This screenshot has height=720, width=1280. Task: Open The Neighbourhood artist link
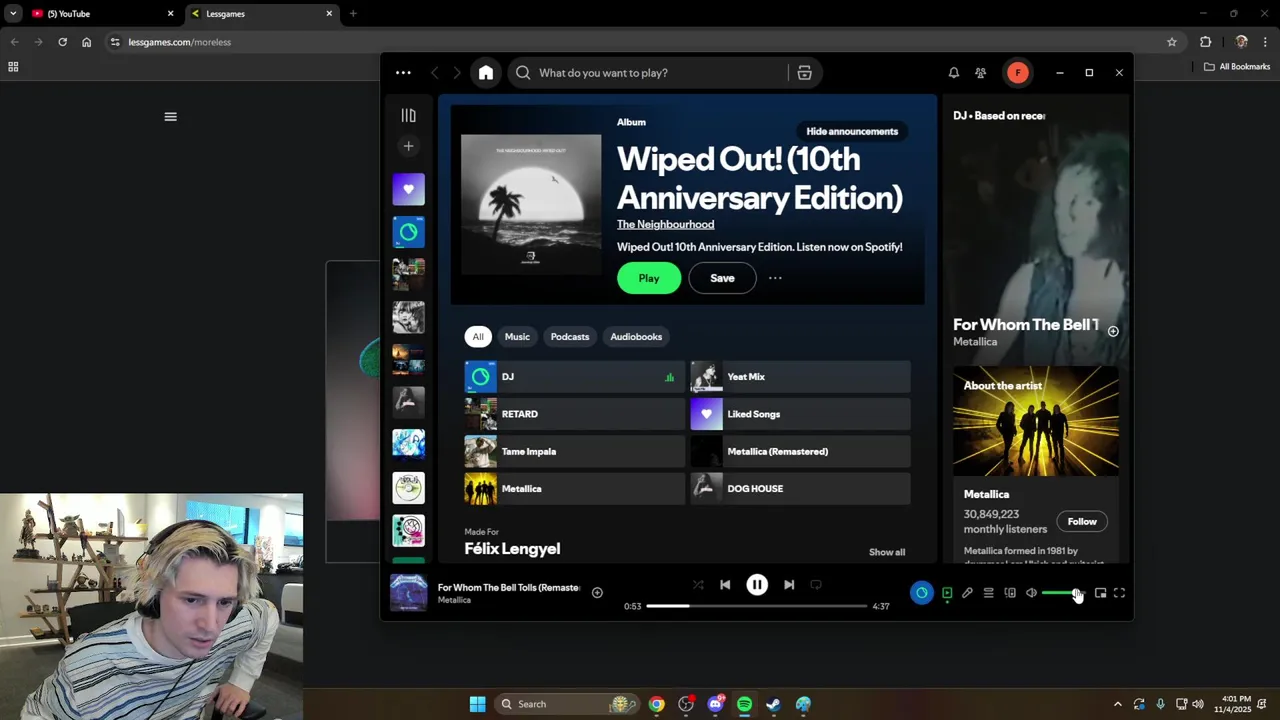pyautogui.click(x=665, y=224)
